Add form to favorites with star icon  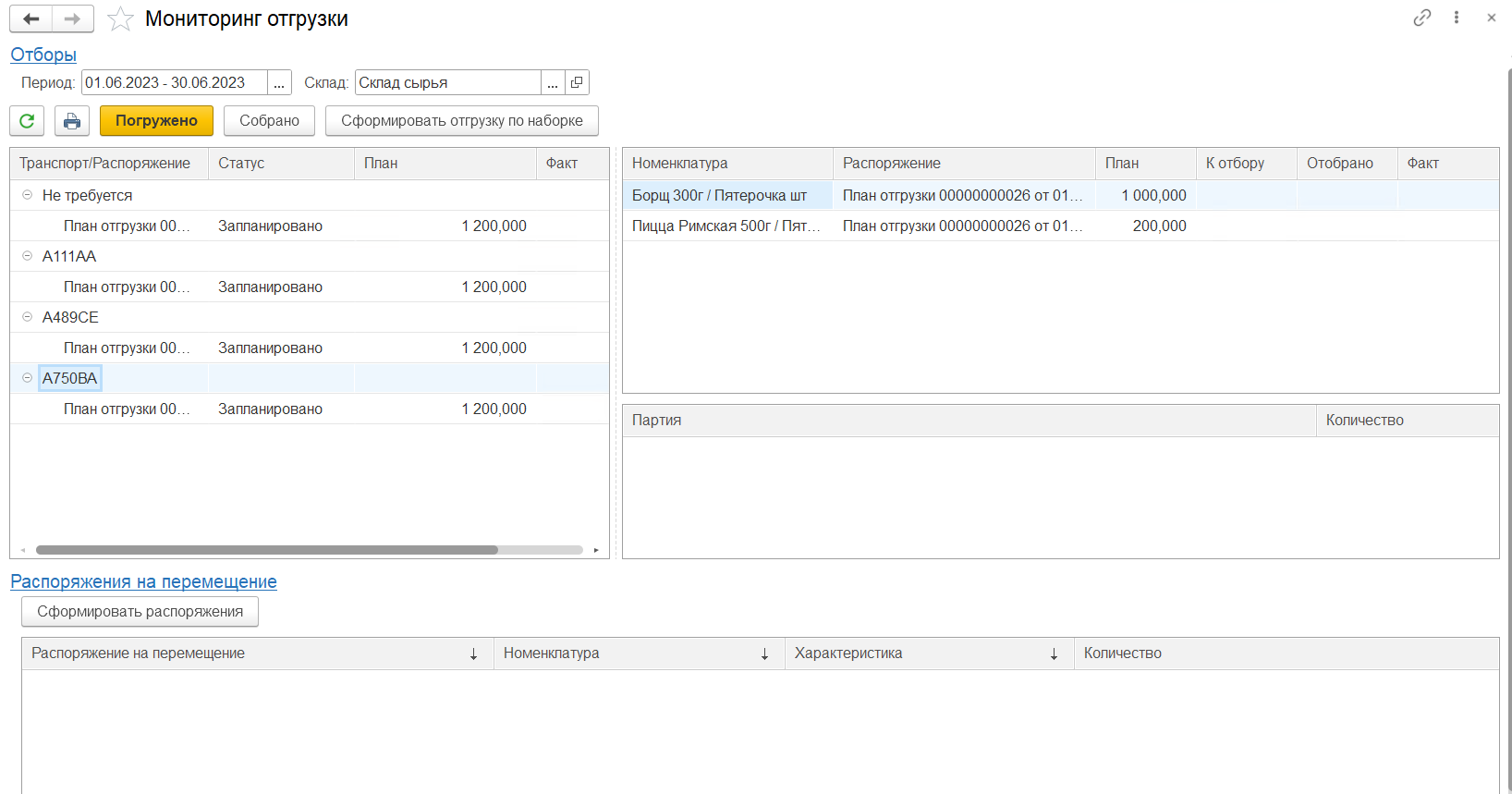(x=120, y=19)
